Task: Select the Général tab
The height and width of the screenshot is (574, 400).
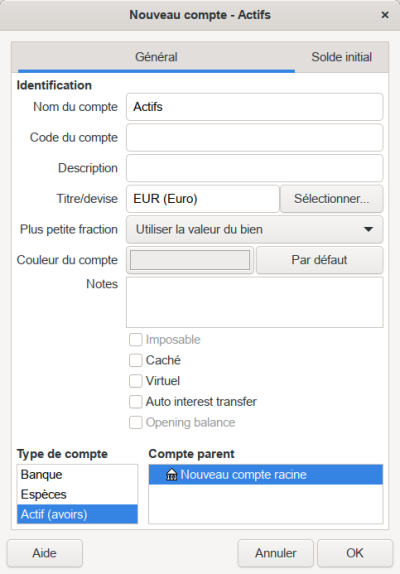Action: pyautogui.click(x=156, y=57)
